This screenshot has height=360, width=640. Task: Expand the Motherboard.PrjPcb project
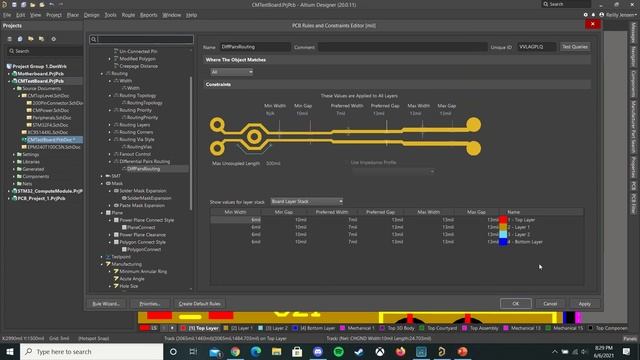tap(9, 74)
